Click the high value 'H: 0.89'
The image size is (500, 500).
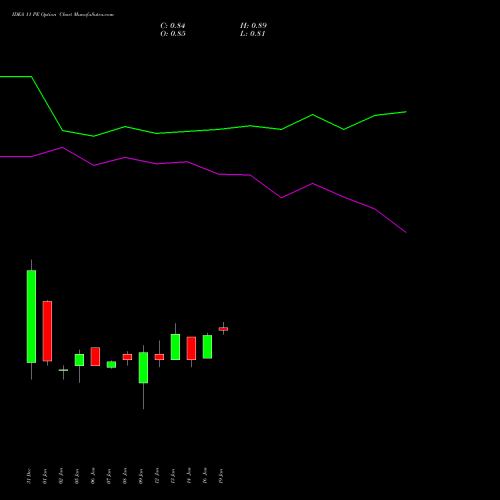click(253, 26)
